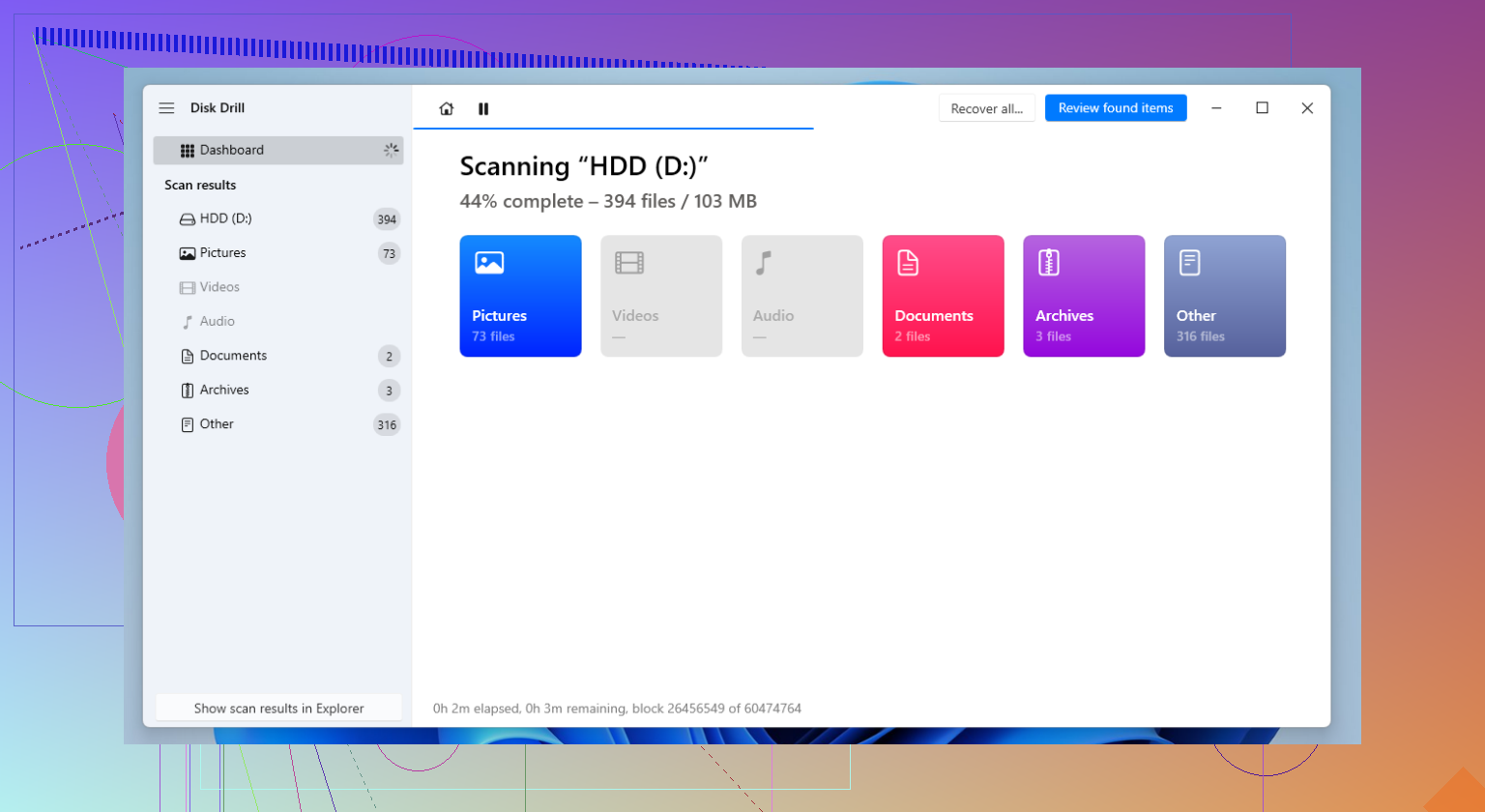1485x812 pixels.
Task: Click the page icon on Documents card
Action: point(908,262)
